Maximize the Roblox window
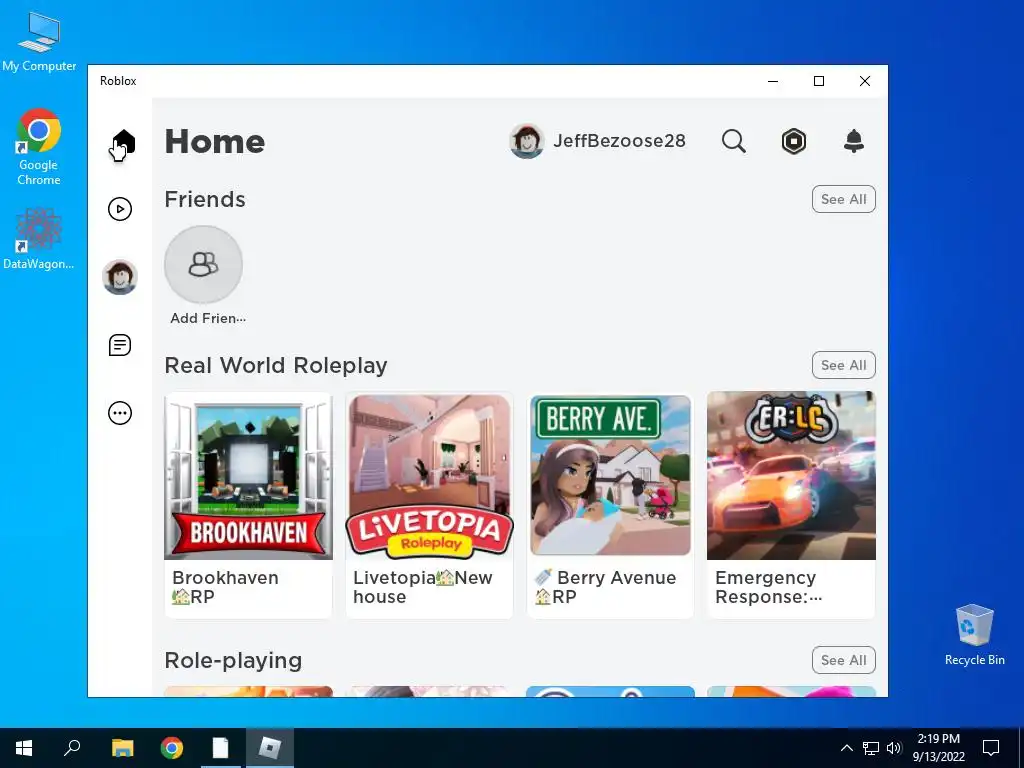 (819, 81)
